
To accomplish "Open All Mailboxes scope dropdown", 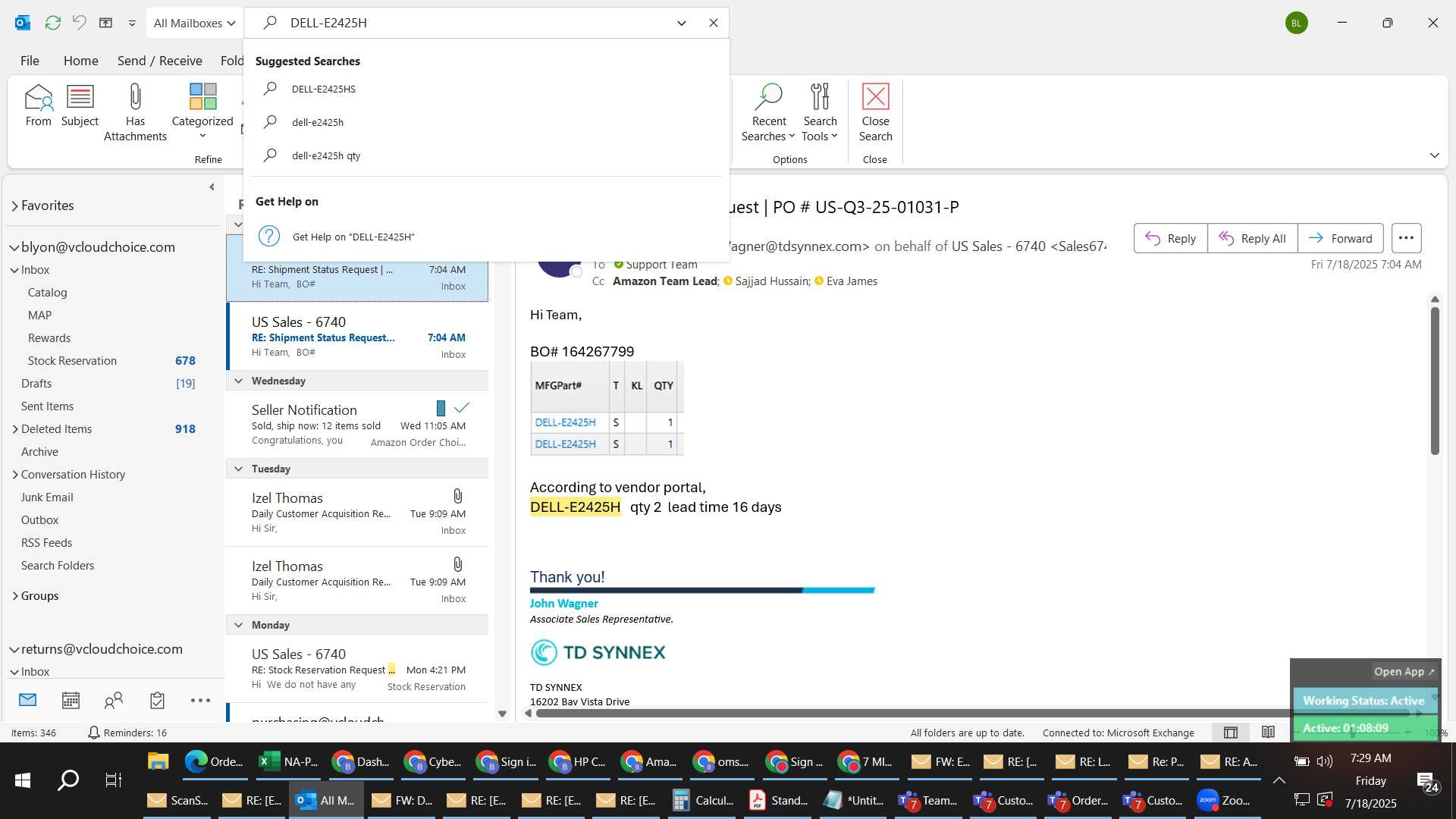I will [194, 23].
